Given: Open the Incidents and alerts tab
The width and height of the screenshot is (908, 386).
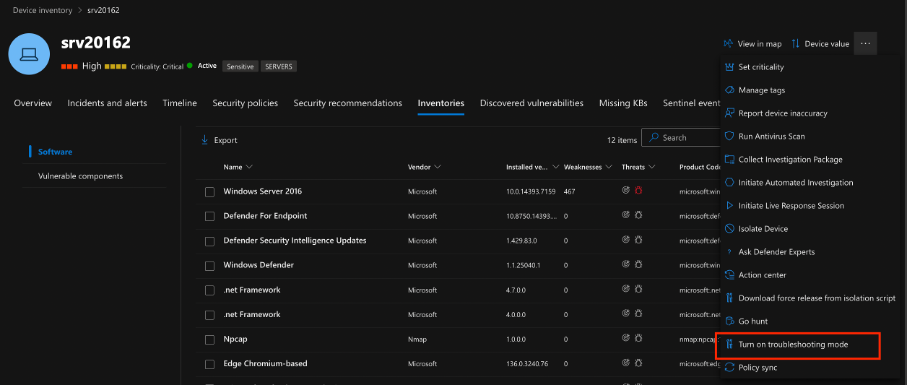Looking at the screenshot, I should tap(107, 103).
